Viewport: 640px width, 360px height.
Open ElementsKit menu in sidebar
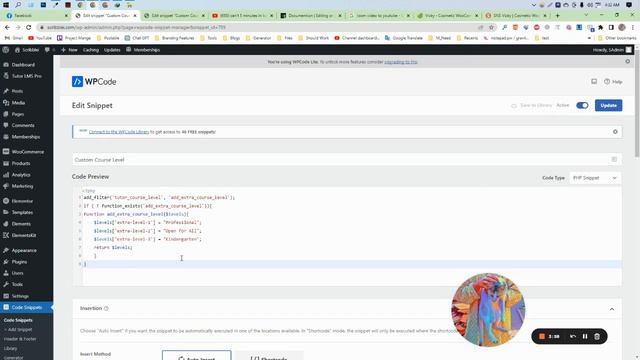24,235
